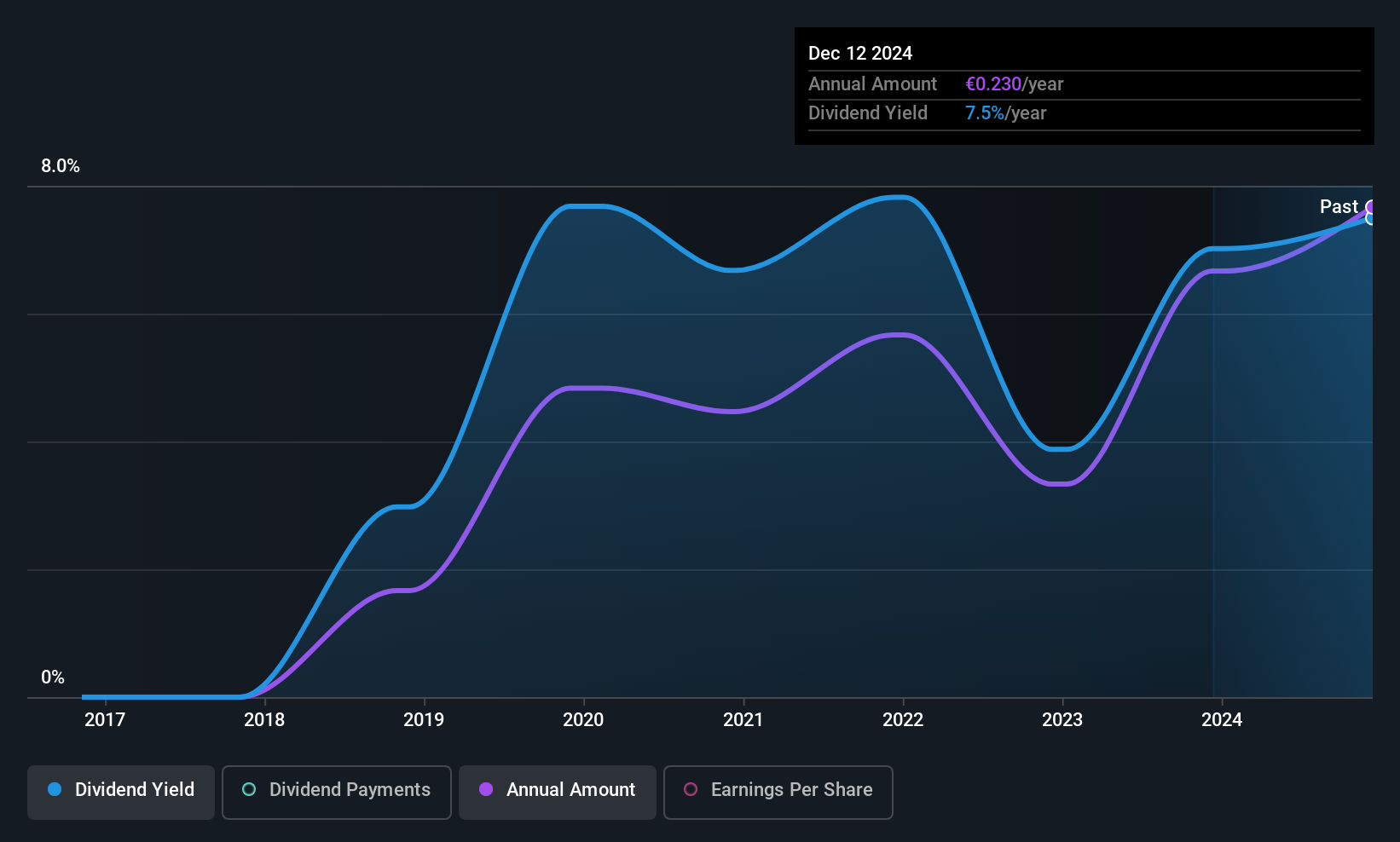
Task: Click the 2018 x-axis label
Action: 264,719
